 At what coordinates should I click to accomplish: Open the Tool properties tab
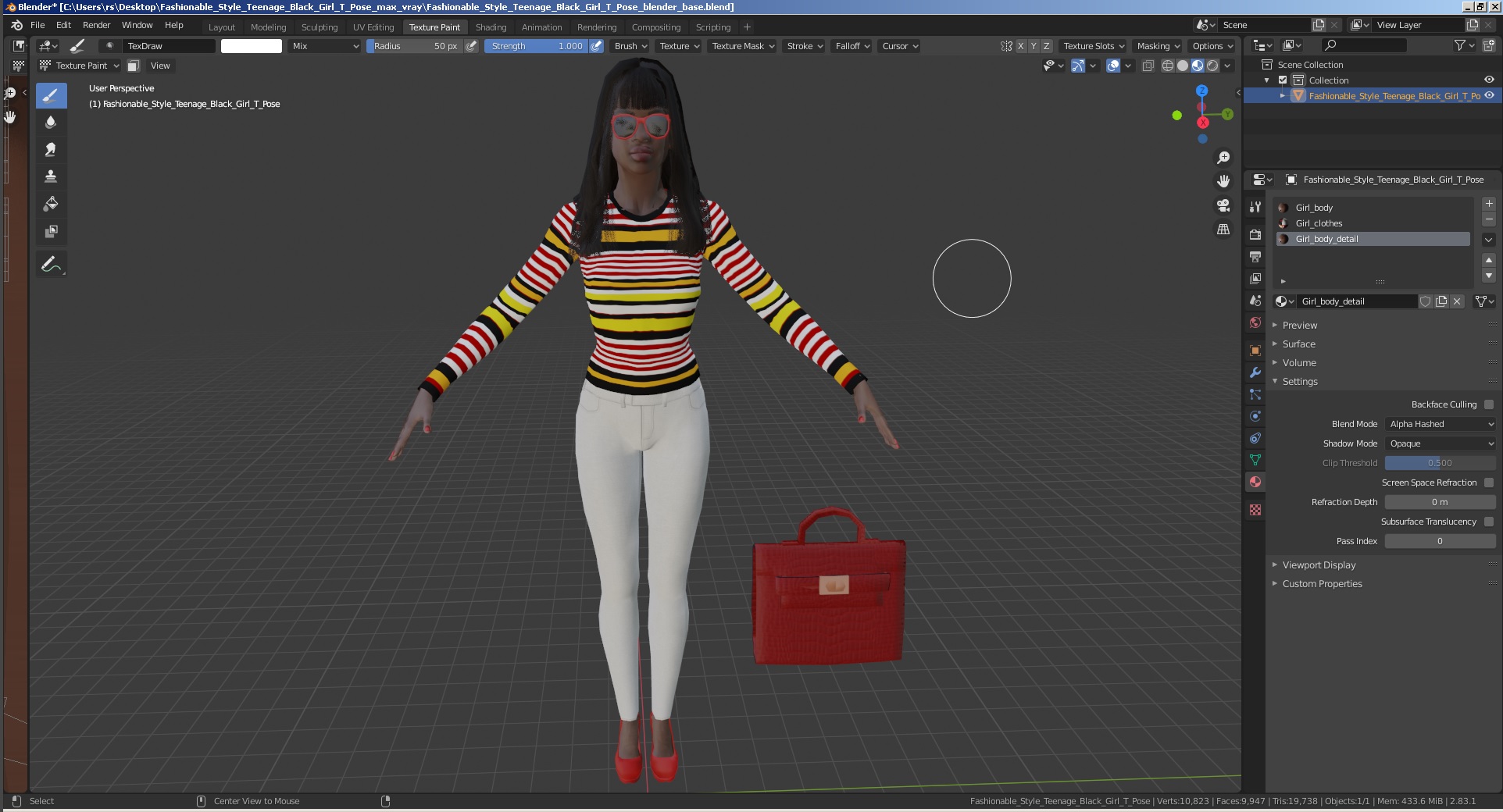pyautogui.click(x=1255, y=207)
